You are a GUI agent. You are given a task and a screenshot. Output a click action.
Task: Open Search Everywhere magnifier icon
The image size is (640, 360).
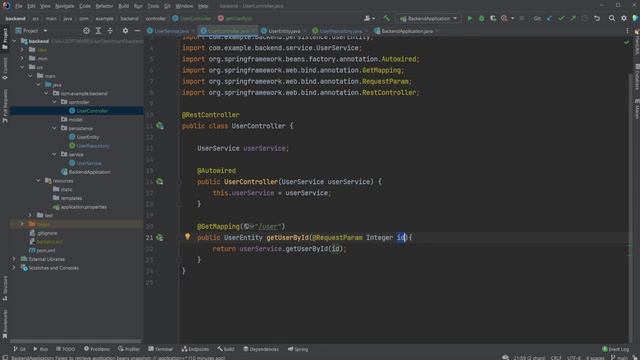click(612, 18)
